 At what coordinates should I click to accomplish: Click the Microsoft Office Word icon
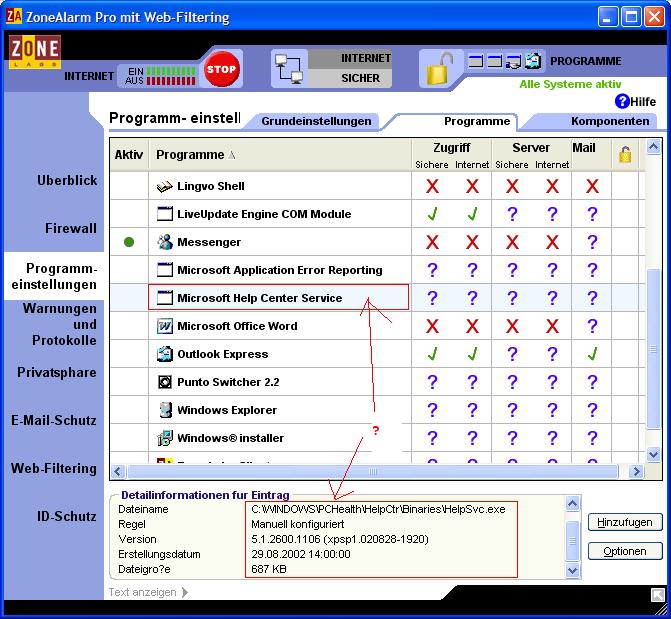164,326
